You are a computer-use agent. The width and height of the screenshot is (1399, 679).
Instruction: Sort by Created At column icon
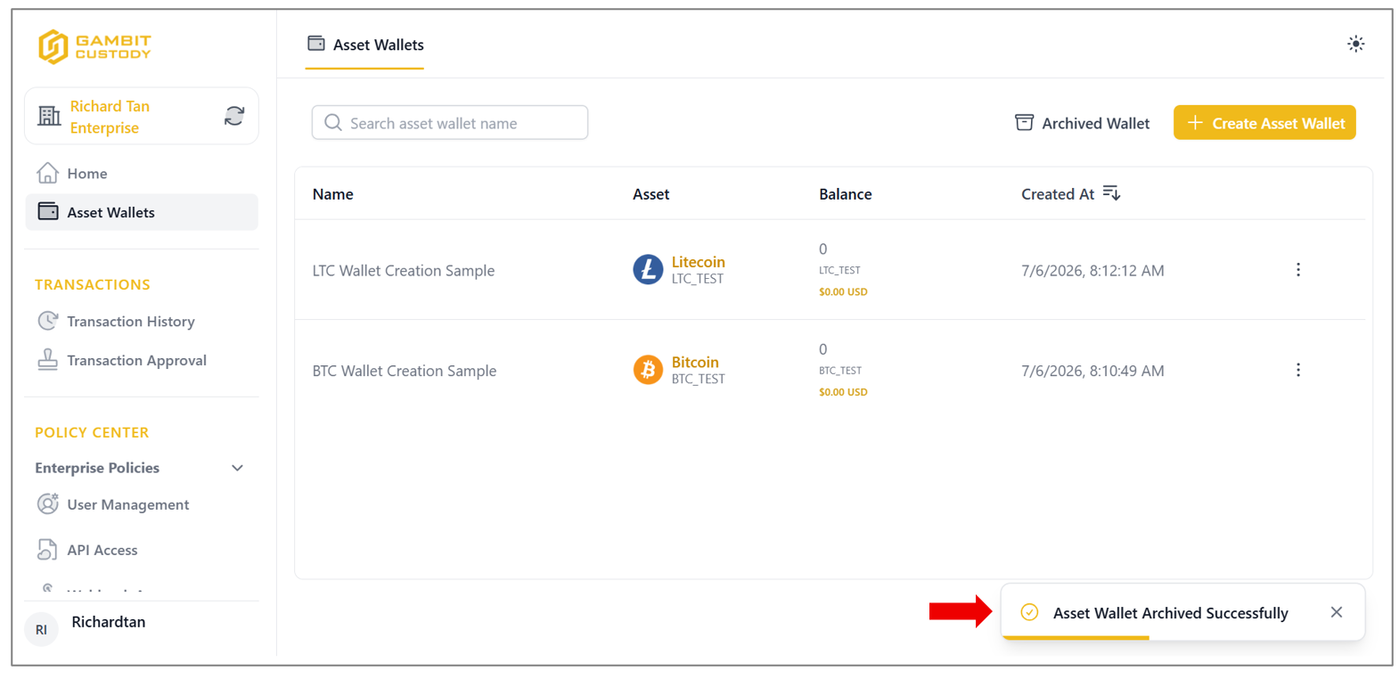1111,194
